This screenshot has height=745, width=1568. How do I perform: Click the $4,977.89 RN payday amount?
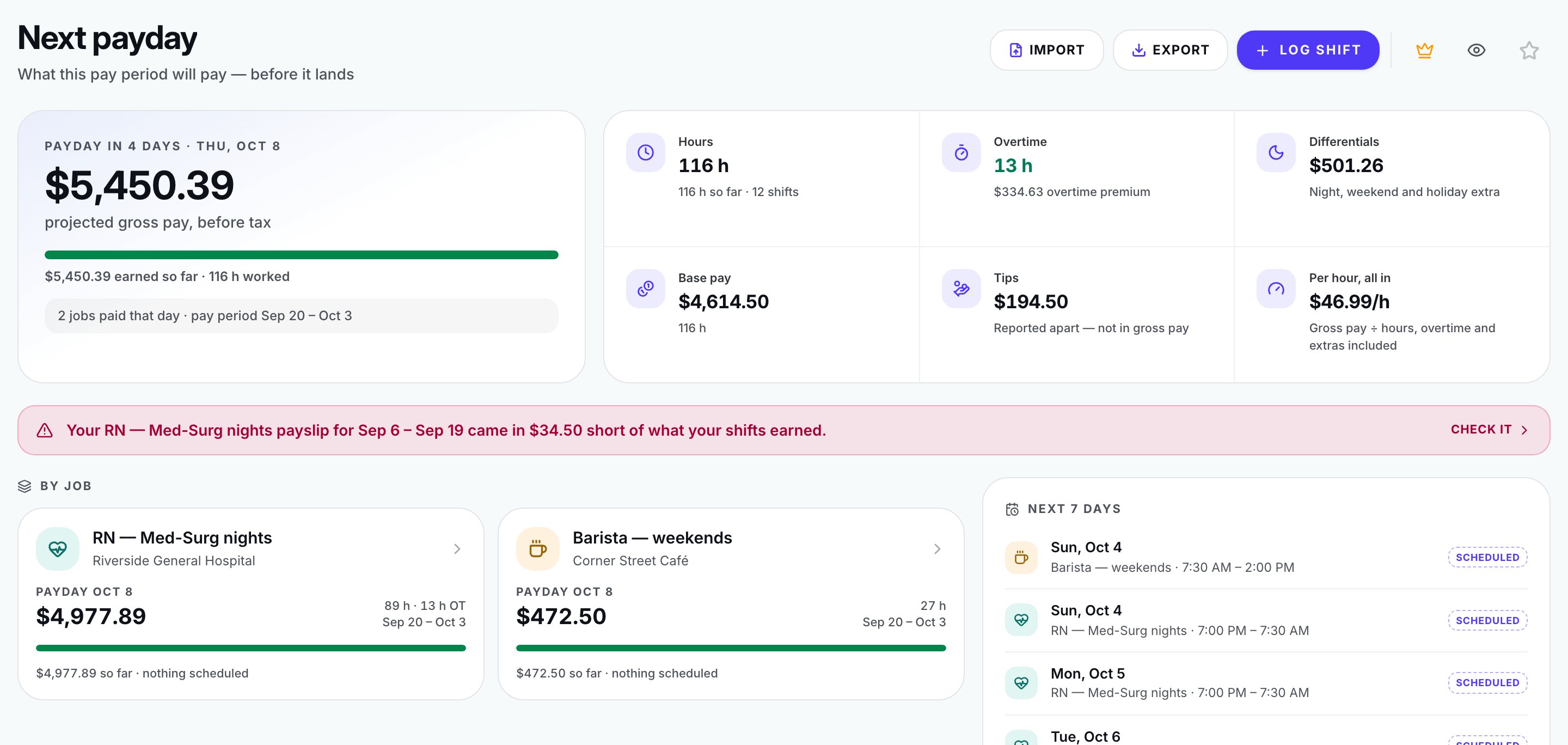[91, 616]
